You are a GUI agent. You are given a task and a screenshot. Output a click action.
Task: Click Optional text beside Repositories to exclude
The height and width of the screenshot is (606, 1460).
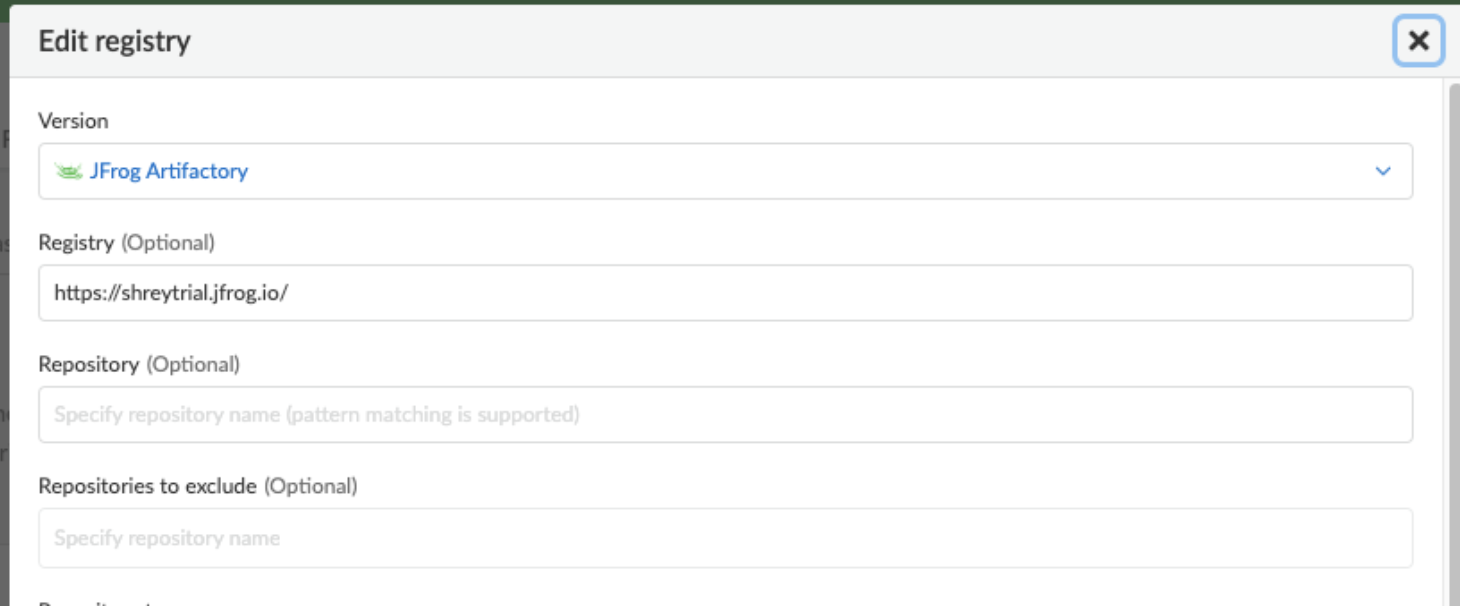click(310, 487)
